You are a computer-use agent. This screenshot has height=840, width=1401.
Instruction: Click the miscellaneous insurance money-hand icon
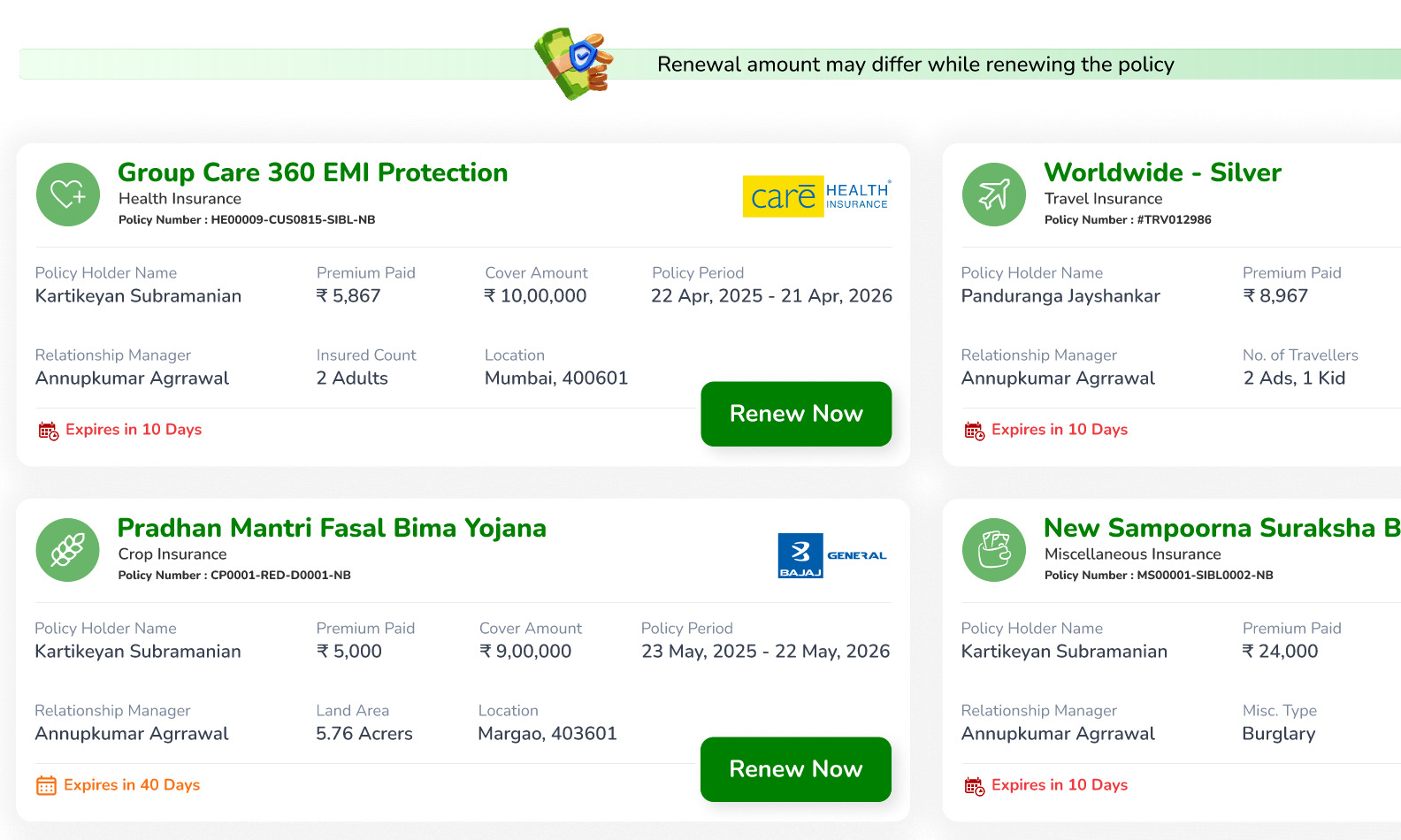[994, 550]
